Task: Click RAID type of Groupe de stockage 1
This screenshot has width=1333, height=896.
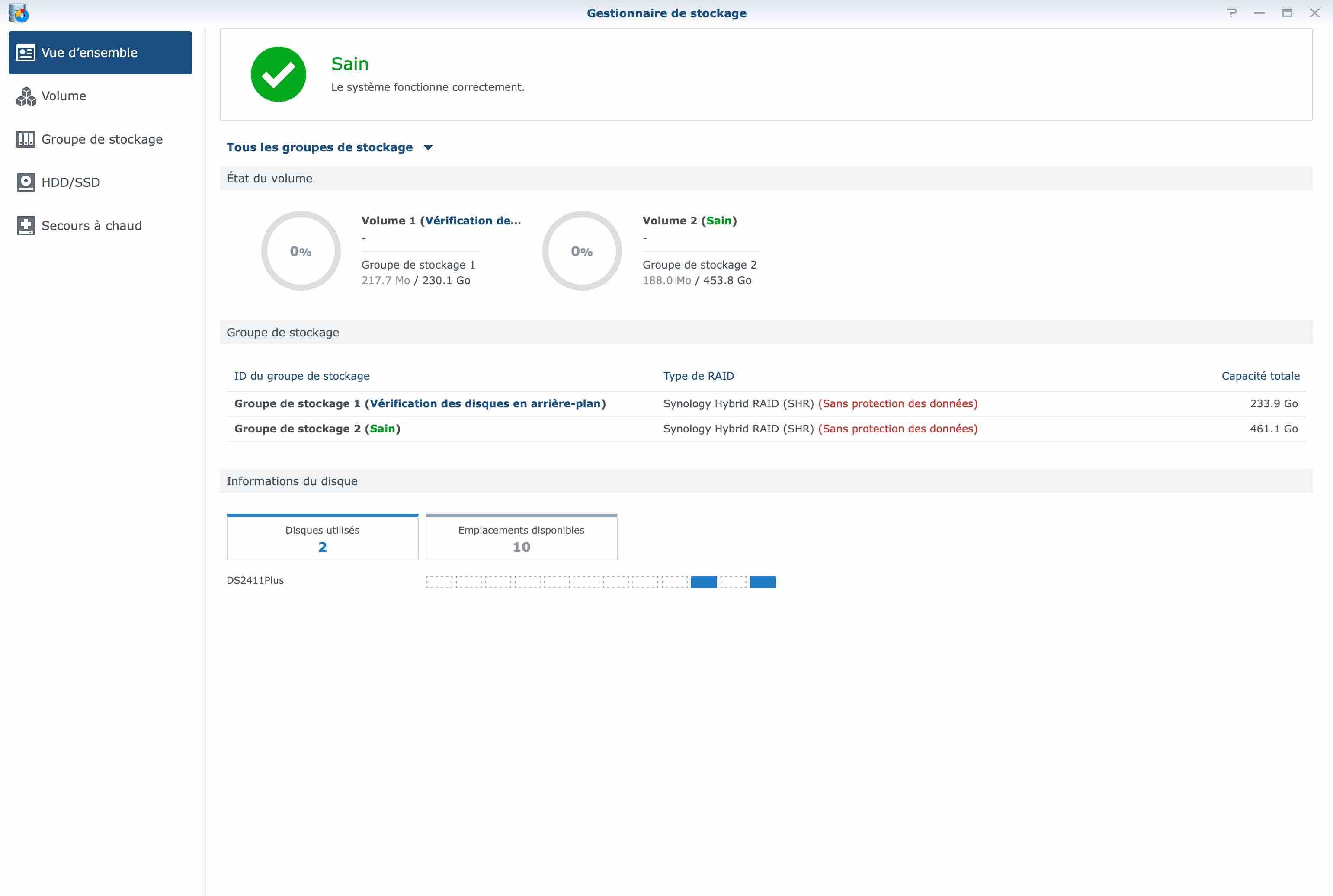Action: tap(820, 403)
